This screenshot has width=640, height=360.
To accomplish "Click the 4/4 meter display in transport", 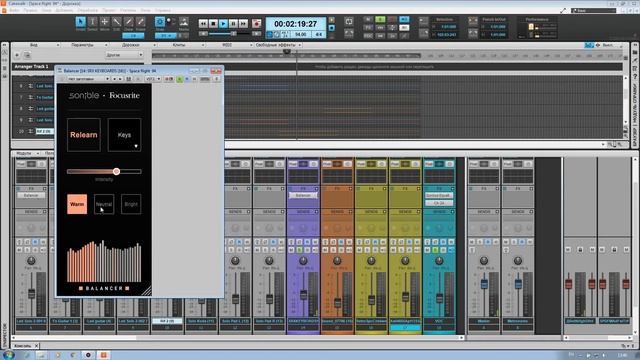I will 318,35.
